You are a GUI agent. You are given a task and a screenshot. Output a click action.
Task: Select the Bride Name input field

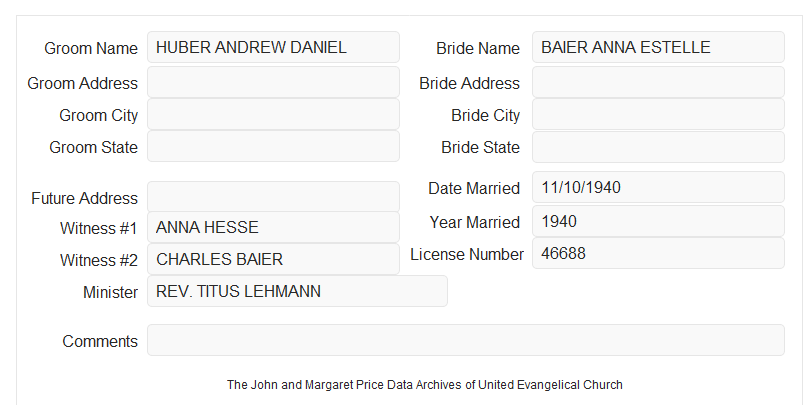click(658, 47)
